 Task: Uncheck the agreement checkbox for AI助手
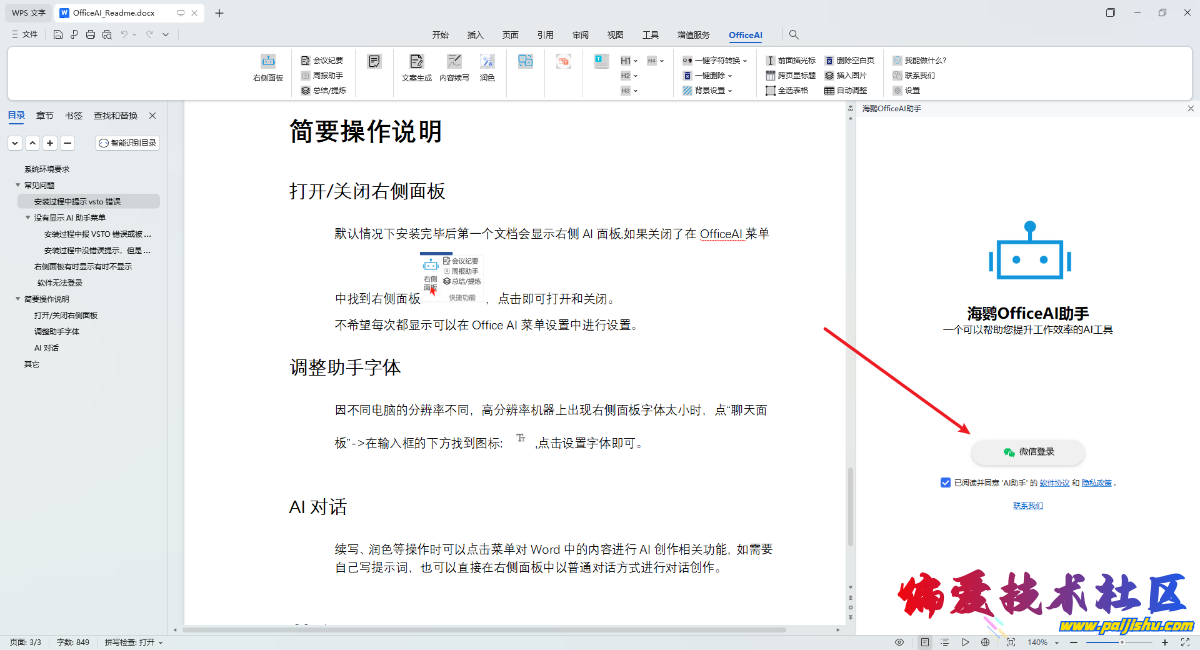[946, 482]
